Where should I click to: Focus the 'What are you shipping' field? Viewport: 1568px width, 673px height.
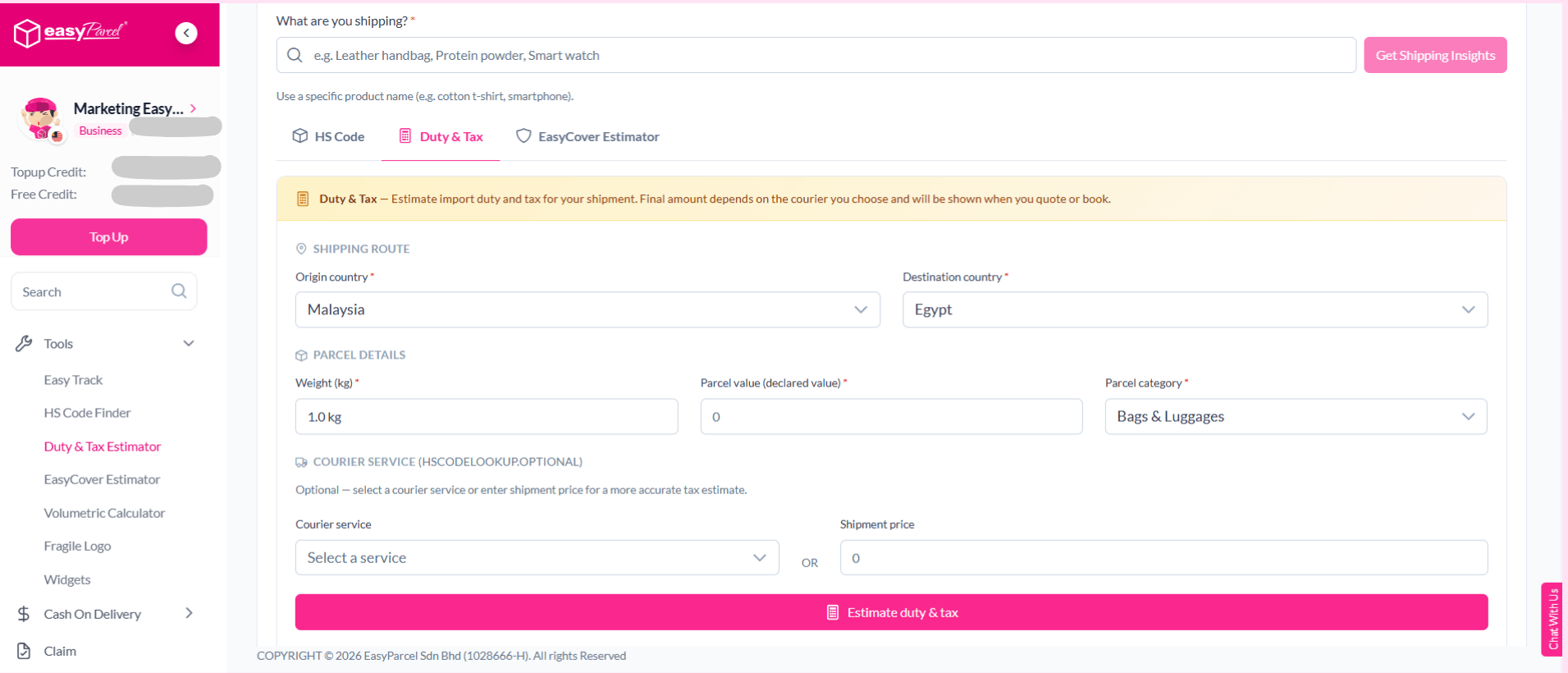[816, 55]
